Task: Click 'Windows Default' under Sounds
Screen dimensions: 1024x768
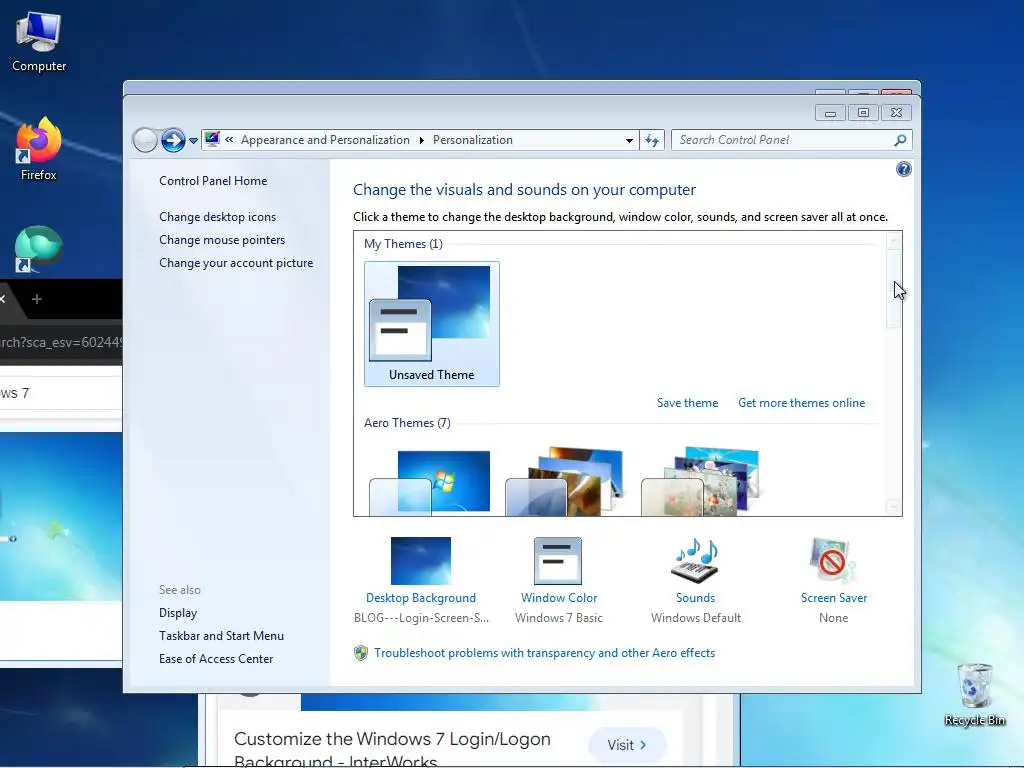Action: (696, 618)
